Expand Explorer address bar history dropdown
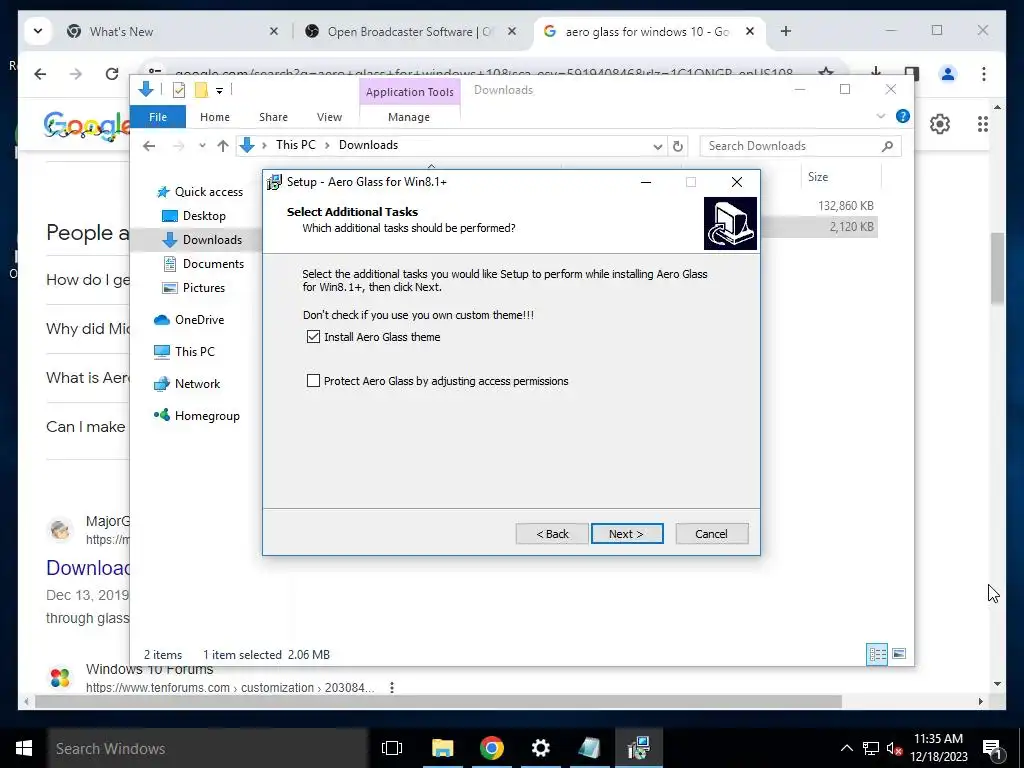Screen dimensions: 1024x768 point(658,146)
